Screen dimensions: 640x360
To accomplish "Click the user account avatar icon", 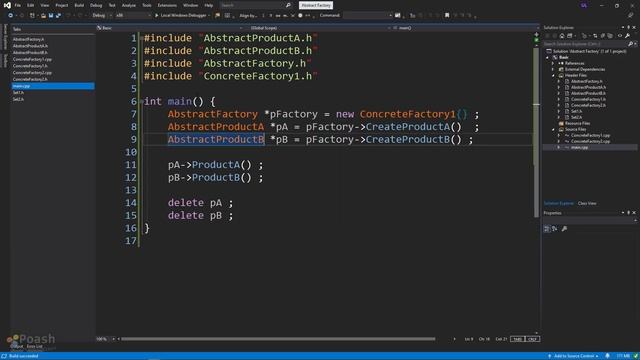I will [x=584, y=5].
